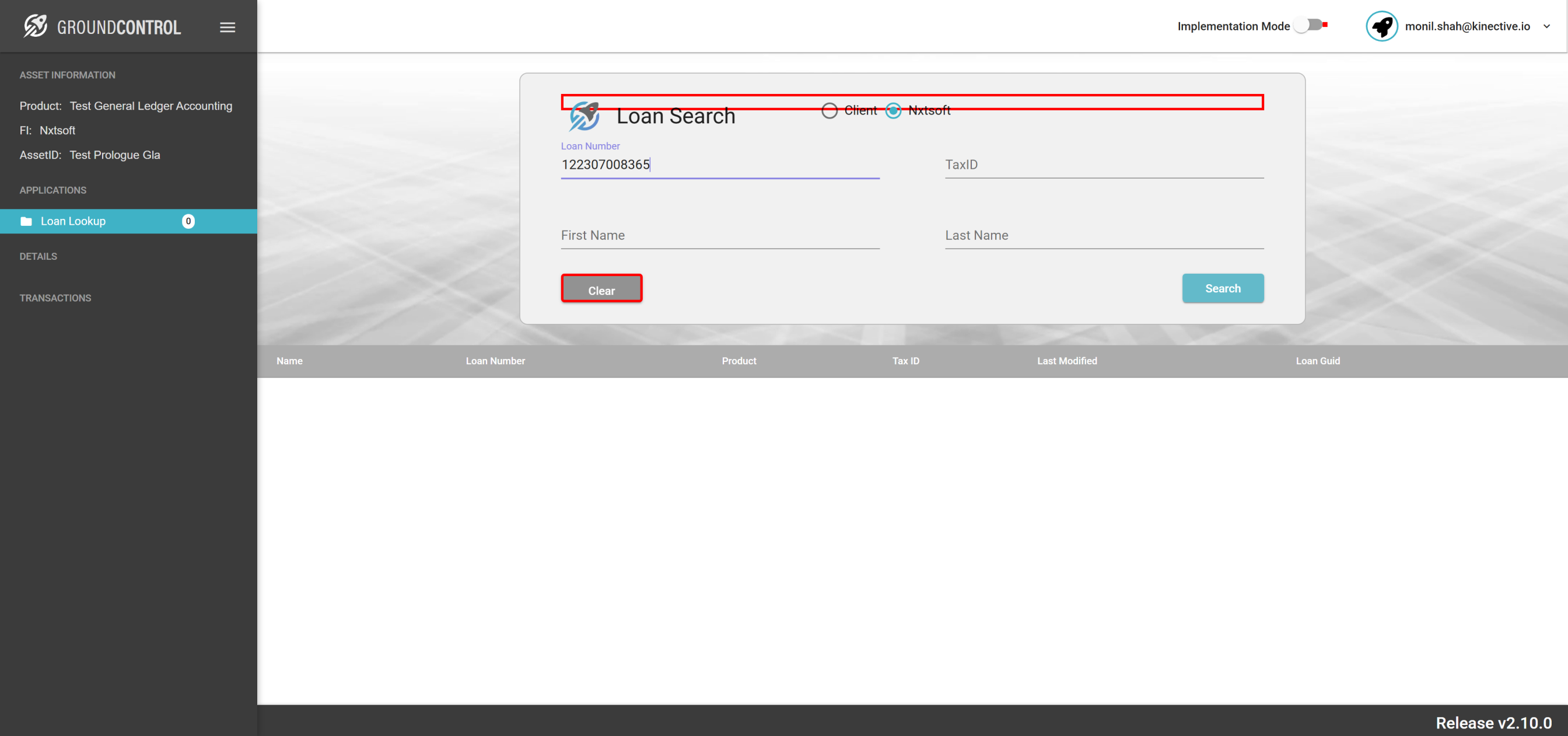Screen dimensions: 1568x736
Task: Collapse sidebar with hamburger menu icon
Action: click(227, 27)
